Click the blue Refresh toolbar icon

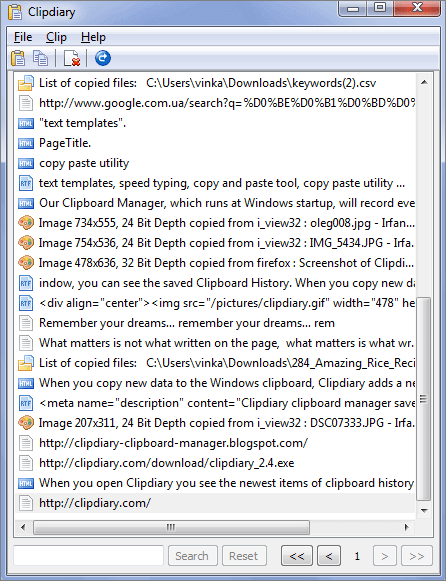coord(103,58)
